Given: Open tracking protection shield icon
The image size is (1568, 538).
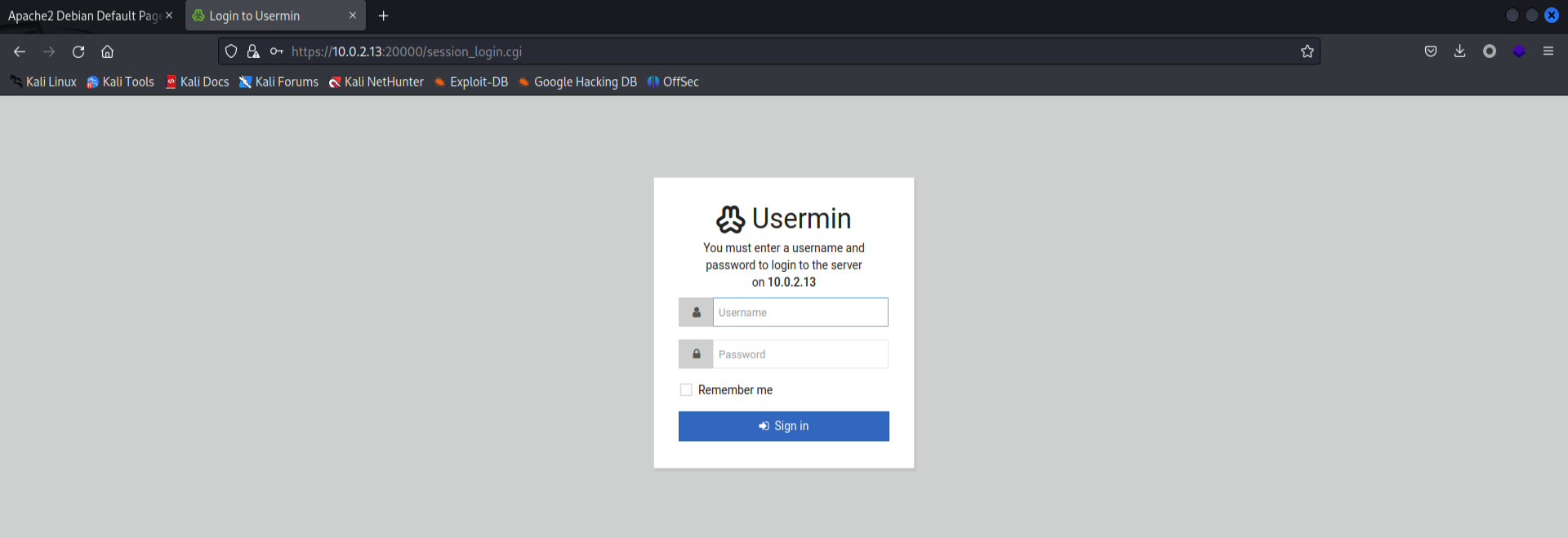Looking at the screenshot, I should [231, 51].
